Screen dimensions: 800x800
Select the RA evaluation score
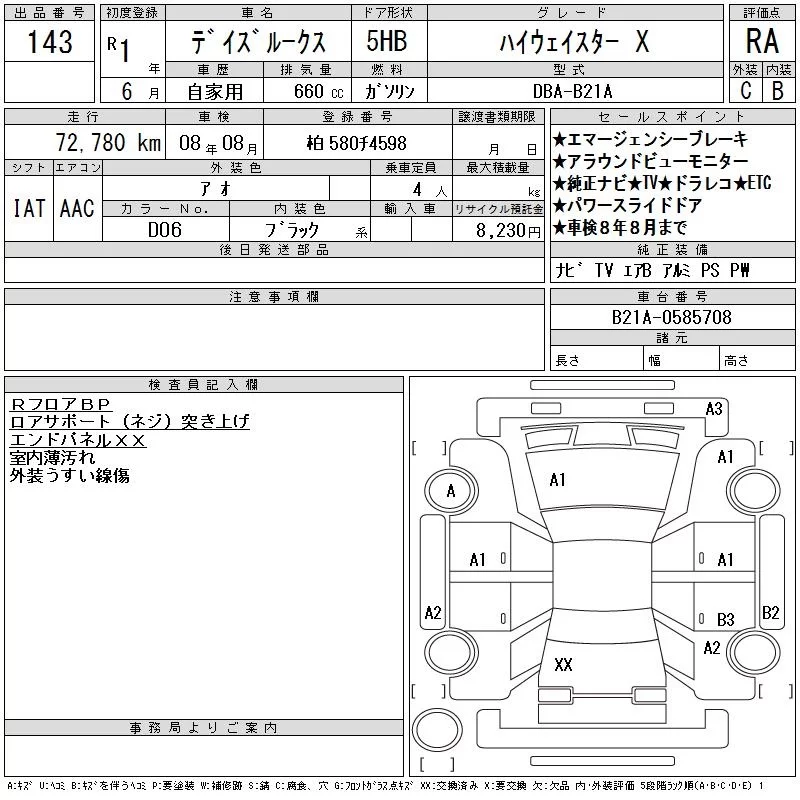point(762,41)
